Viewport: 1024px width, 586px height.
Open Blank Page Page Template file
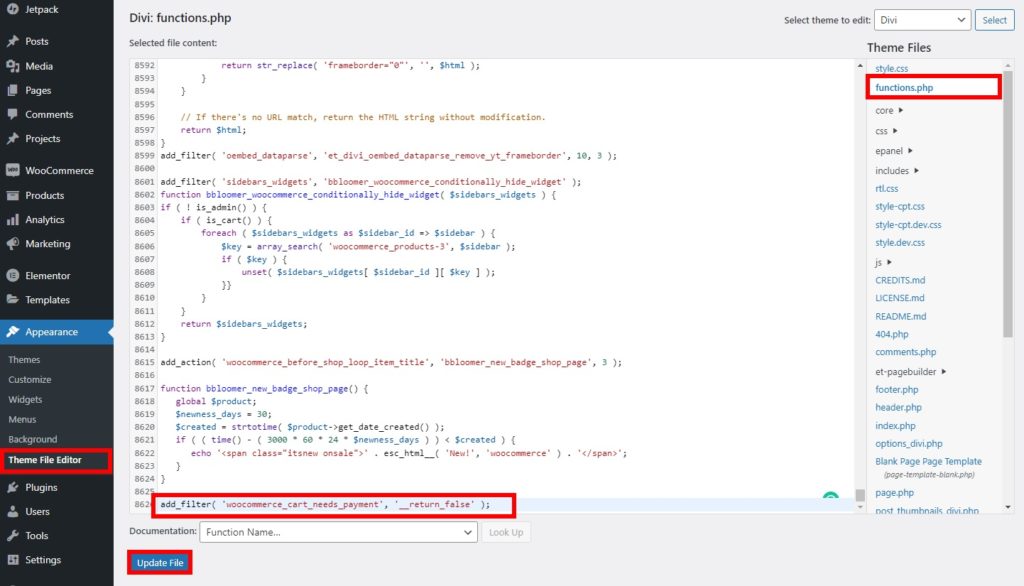(928, 462)
